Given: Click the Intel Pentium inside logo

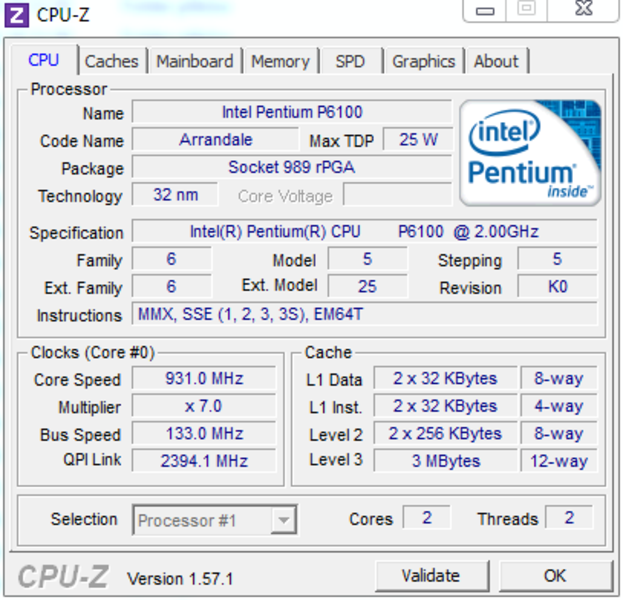Looking at the screenshot, I should [x=531, y=153].
